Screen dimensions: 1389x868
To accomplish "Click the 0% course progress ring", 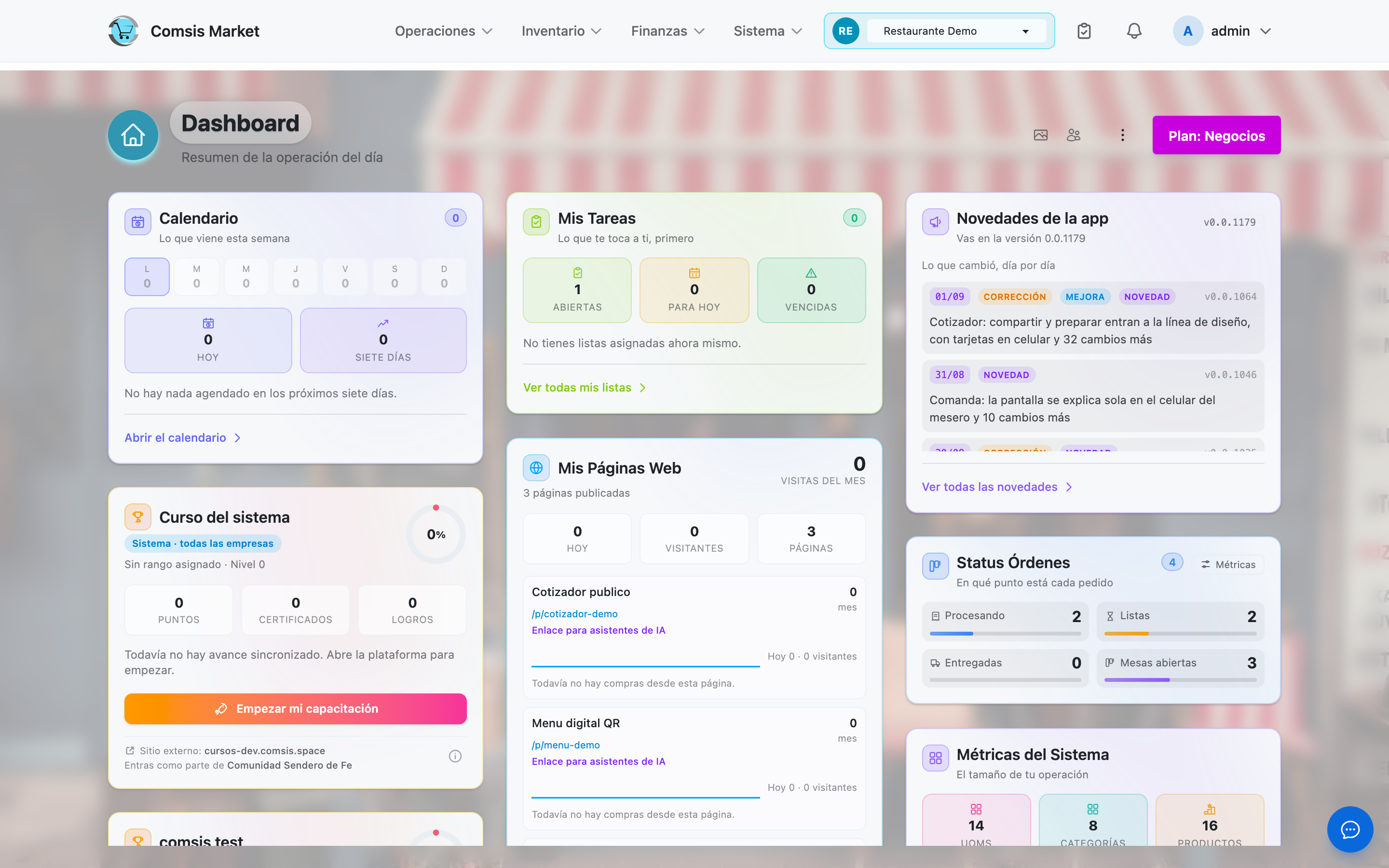I will point(436,534).
